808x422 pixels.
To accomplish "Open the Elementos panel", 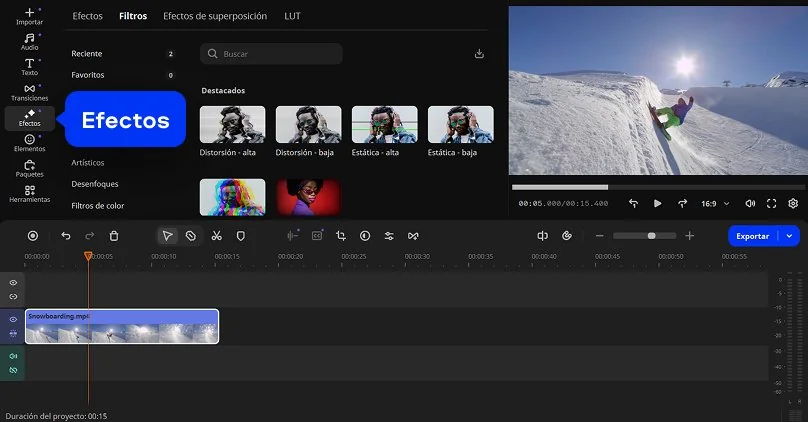I will click(x=29, y=143).
